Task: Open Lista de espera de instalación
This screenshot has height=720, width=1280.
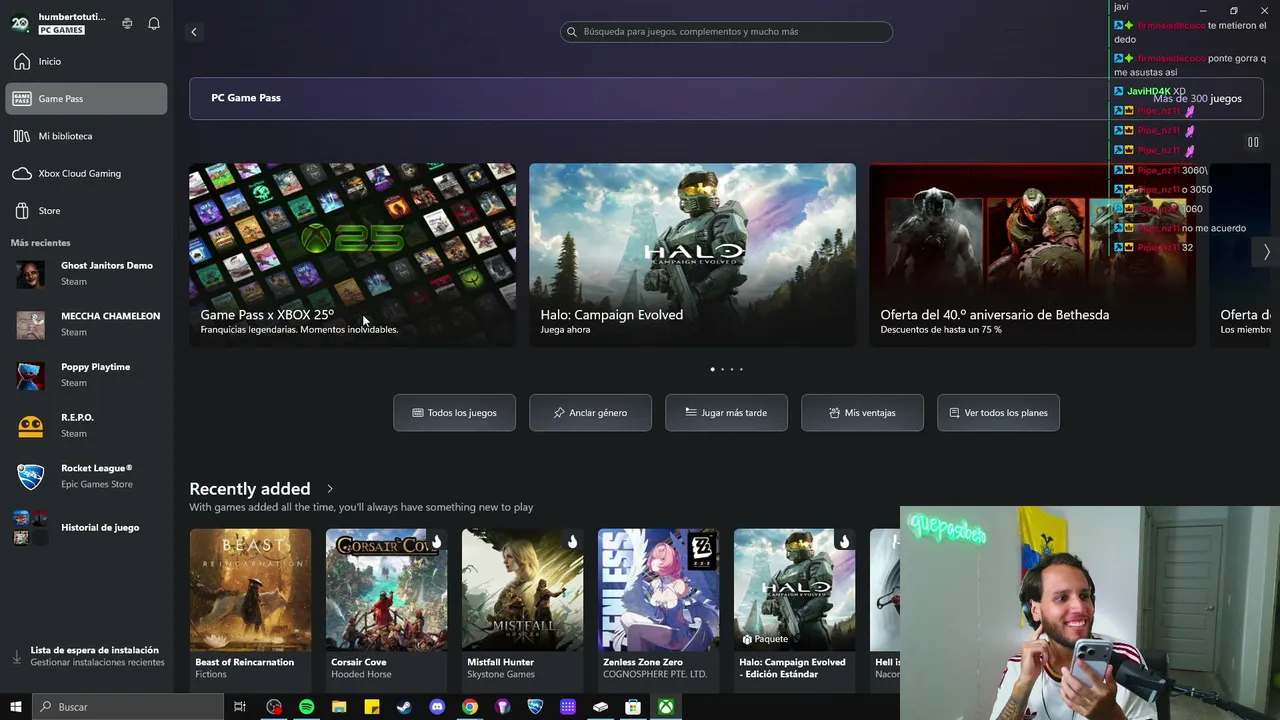Action: click(87, 656)
